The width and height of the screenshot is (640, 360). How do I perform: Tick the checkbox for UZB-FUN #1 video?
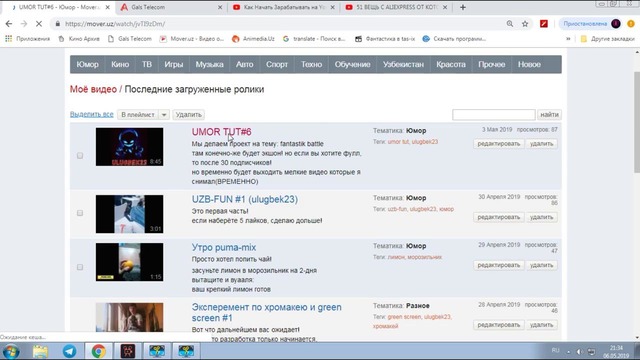80,213
